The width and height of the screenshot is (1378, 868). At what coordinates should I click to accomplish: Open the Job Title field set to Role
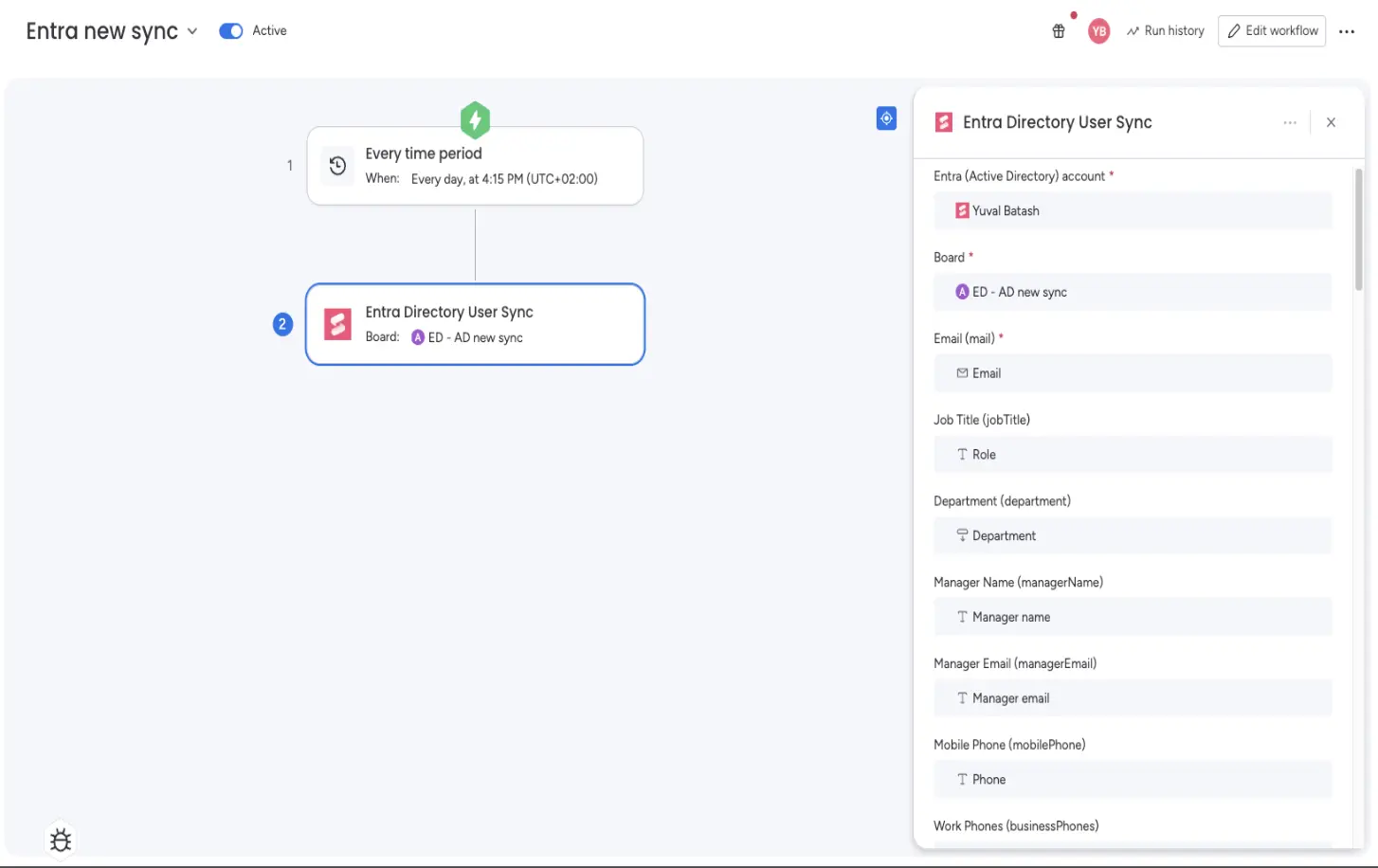pyautogui.click(x=1133, y=455)
